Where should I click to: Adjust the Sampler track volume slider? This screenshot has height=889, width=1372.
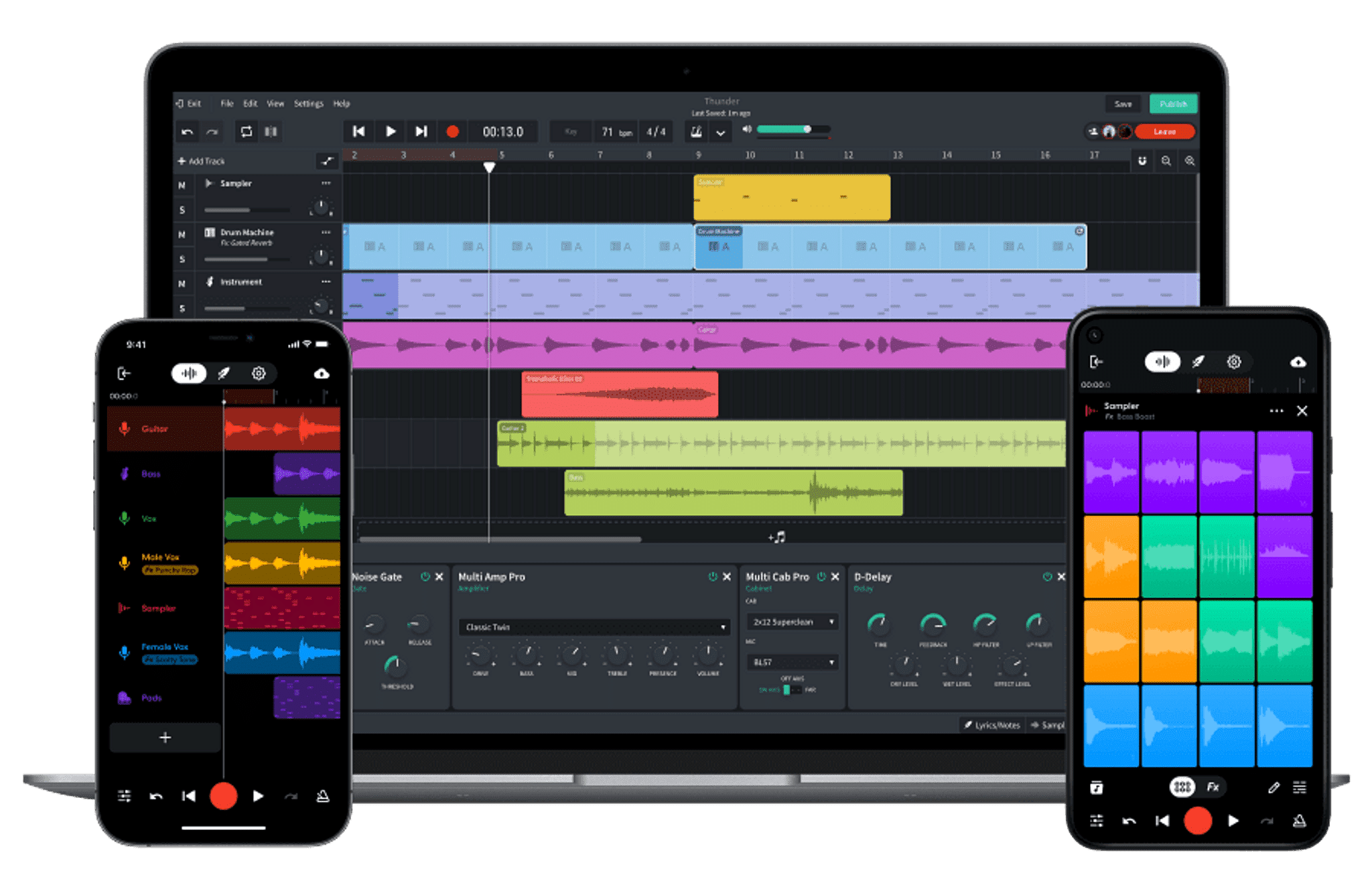[x=247, y=210]
